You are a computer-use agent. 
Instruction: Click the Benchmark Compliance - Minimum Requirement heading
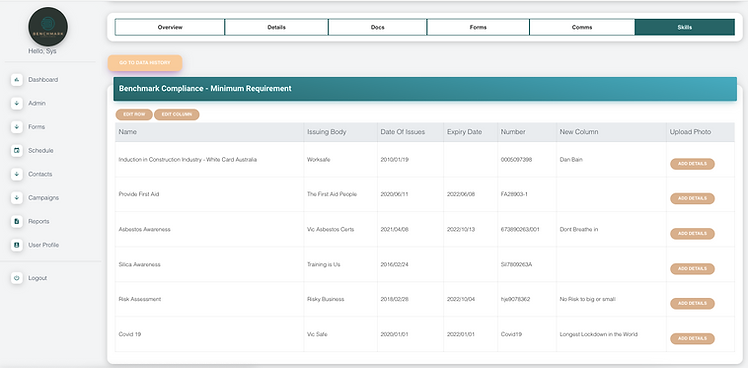(205, 88)
